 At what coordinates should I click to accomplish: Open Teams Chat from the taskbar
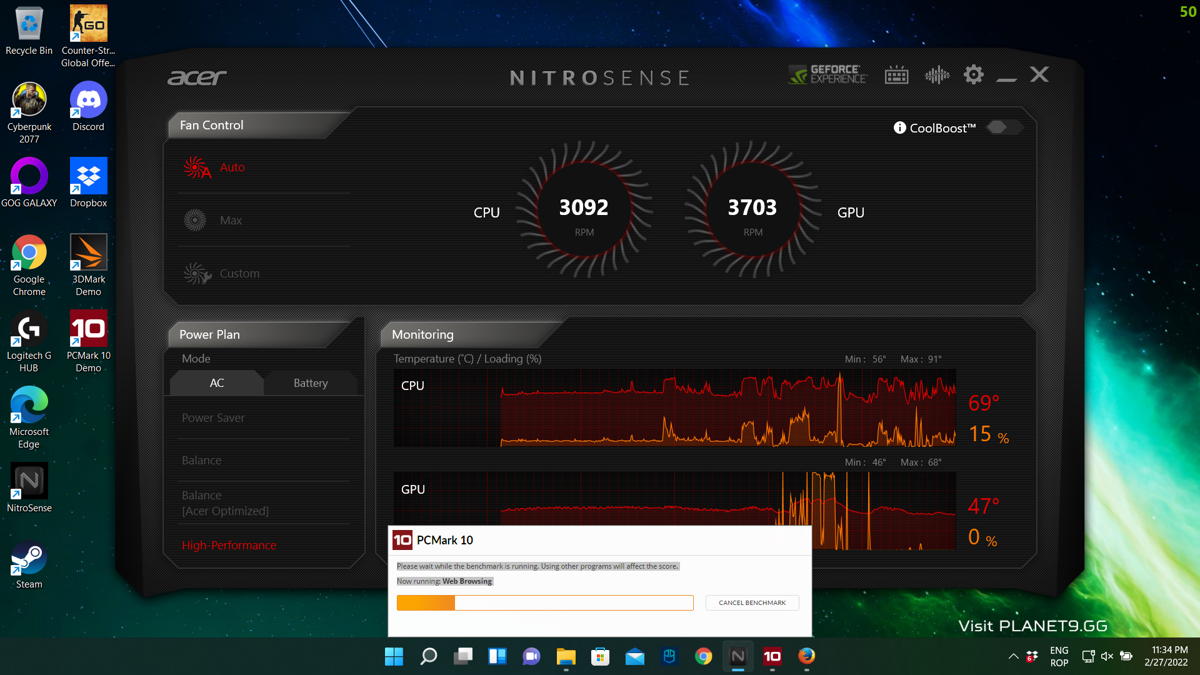pyautogui.click(x=532, y=656)
